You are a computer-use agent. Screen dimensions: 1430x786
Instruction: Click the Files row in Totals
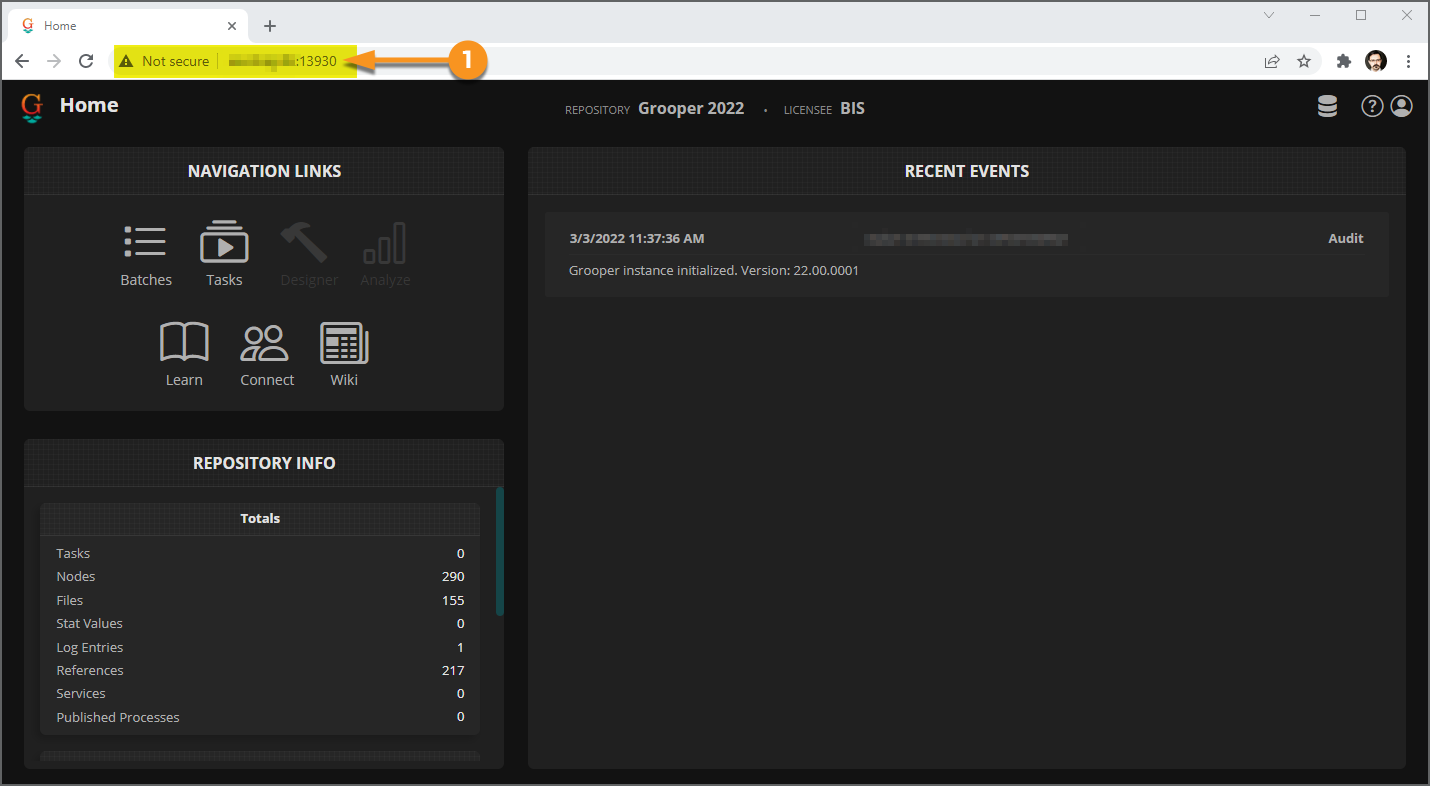[x=260, y=600]
